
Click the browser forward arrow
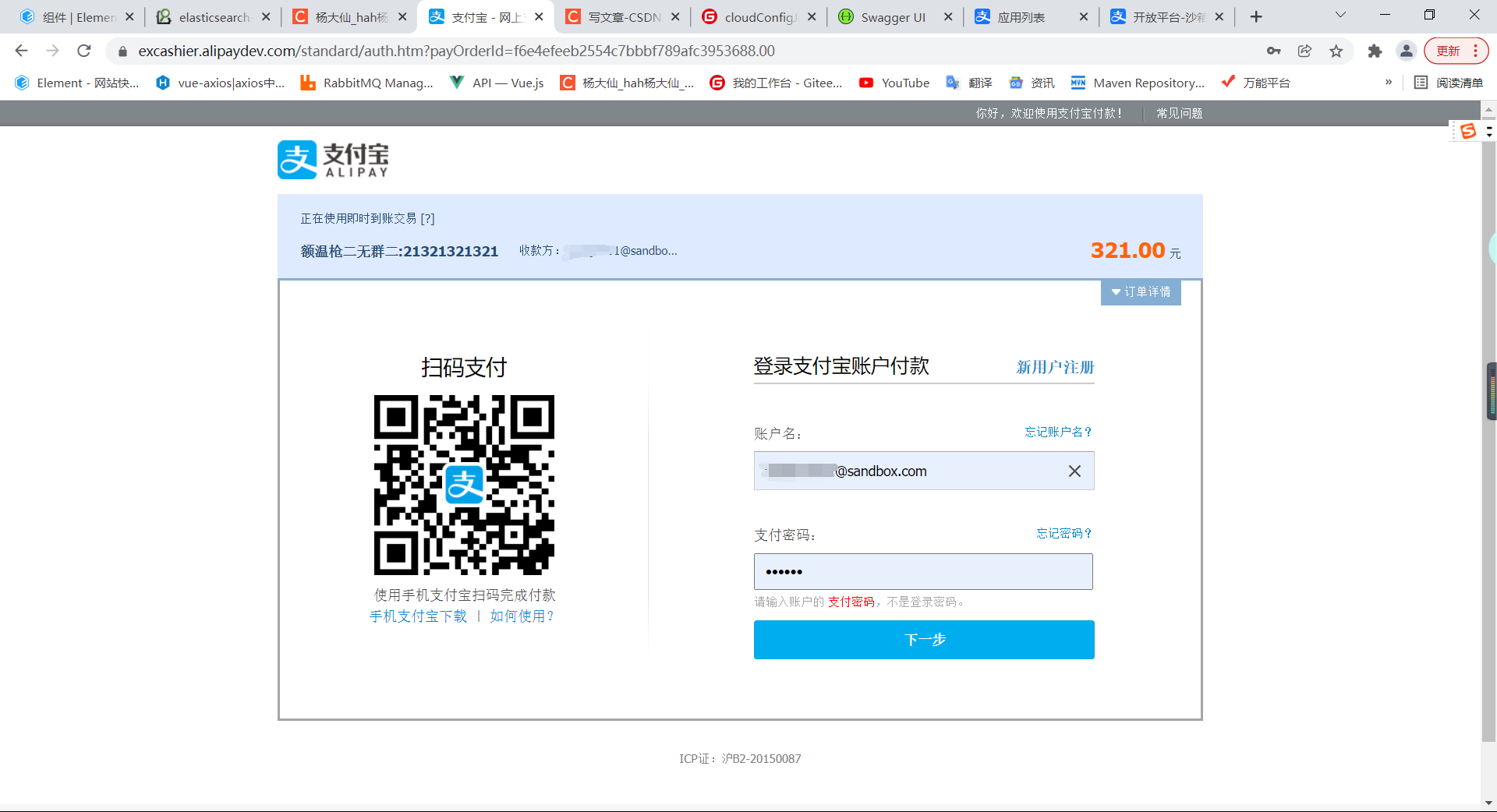click(x=52, y=51)
